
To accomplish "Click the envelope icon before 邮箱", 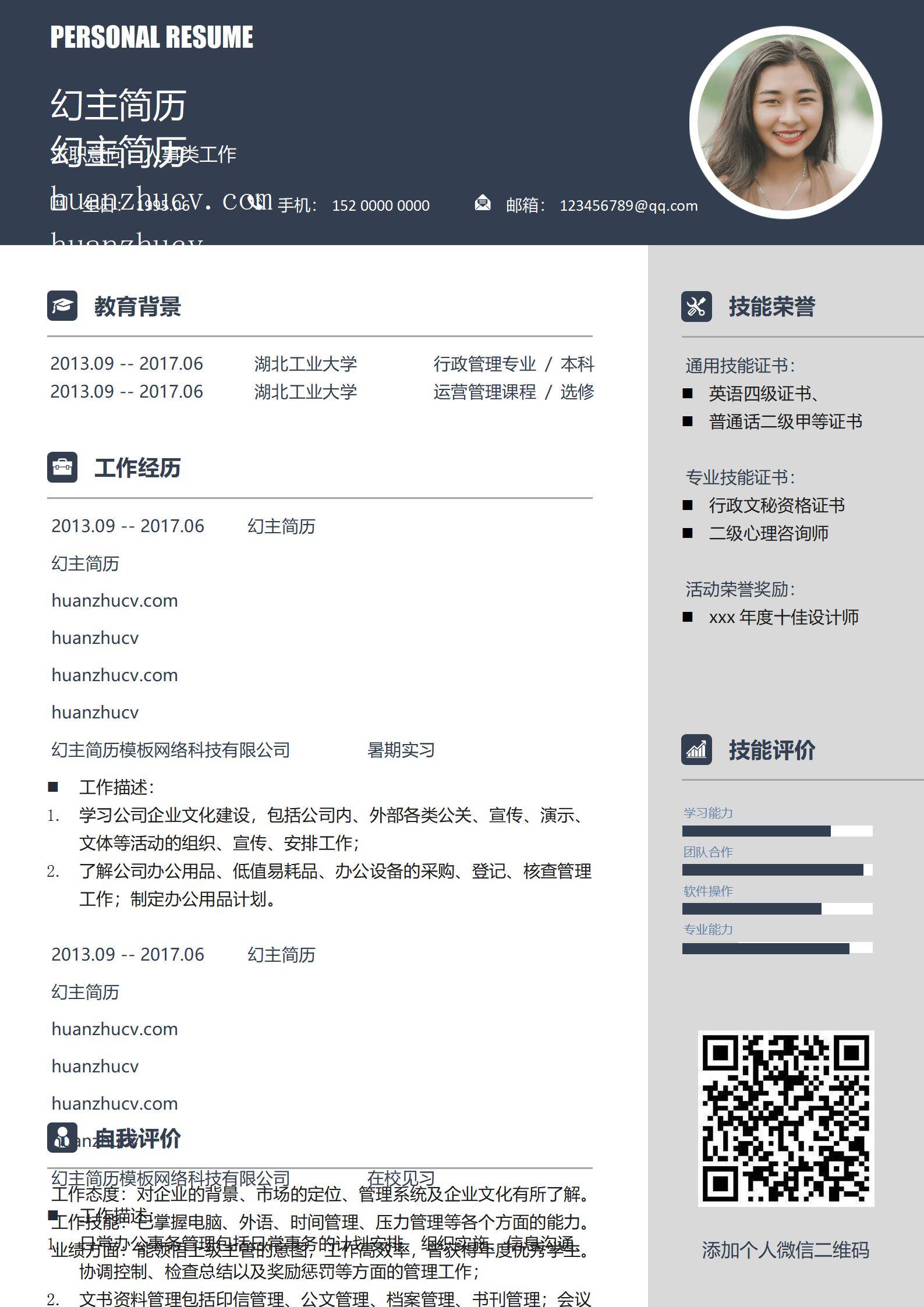I will point(482,204).
